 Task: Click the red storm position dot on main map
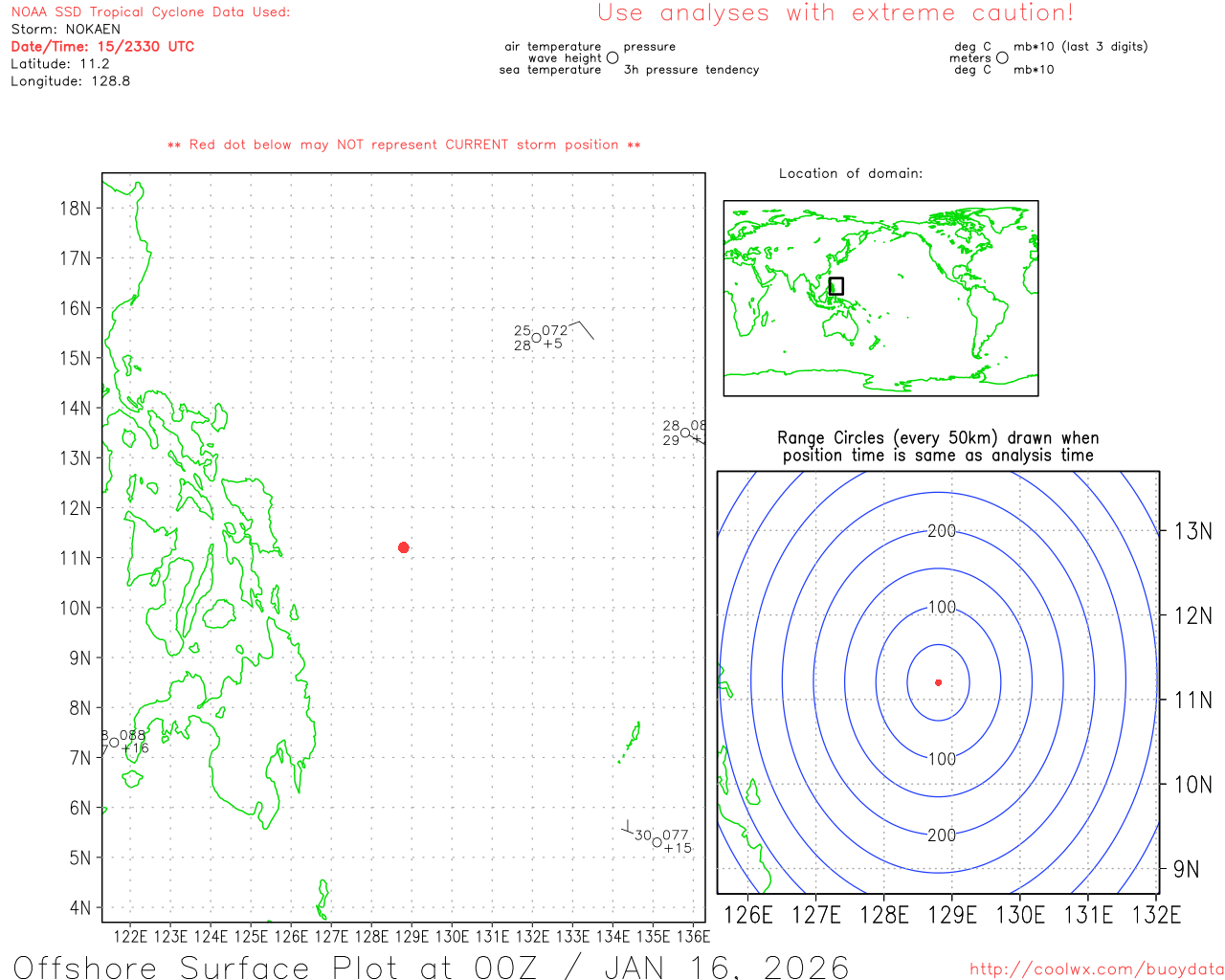coord(404,547)
